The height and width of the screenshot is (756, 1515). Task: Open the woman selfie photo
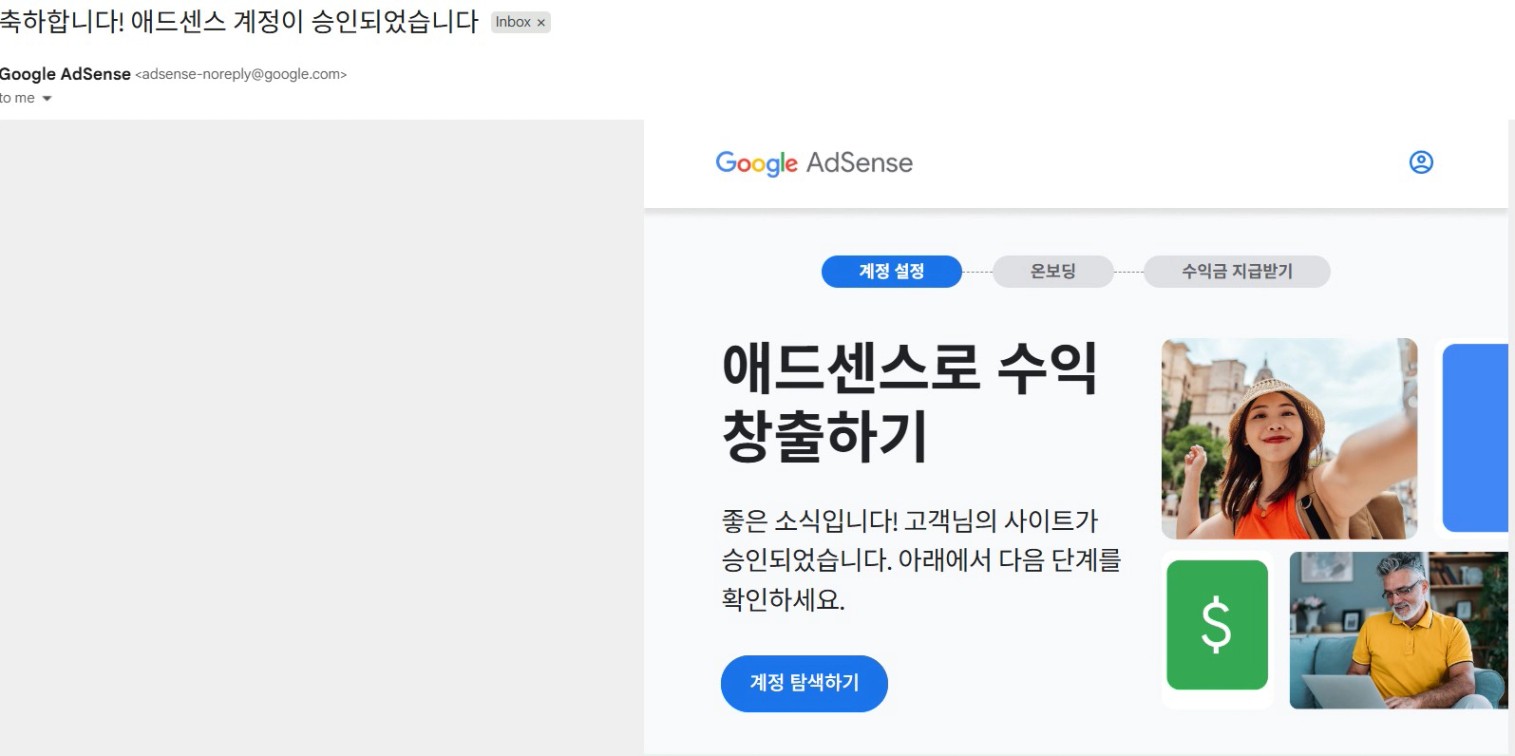[x=1289, y=439]
